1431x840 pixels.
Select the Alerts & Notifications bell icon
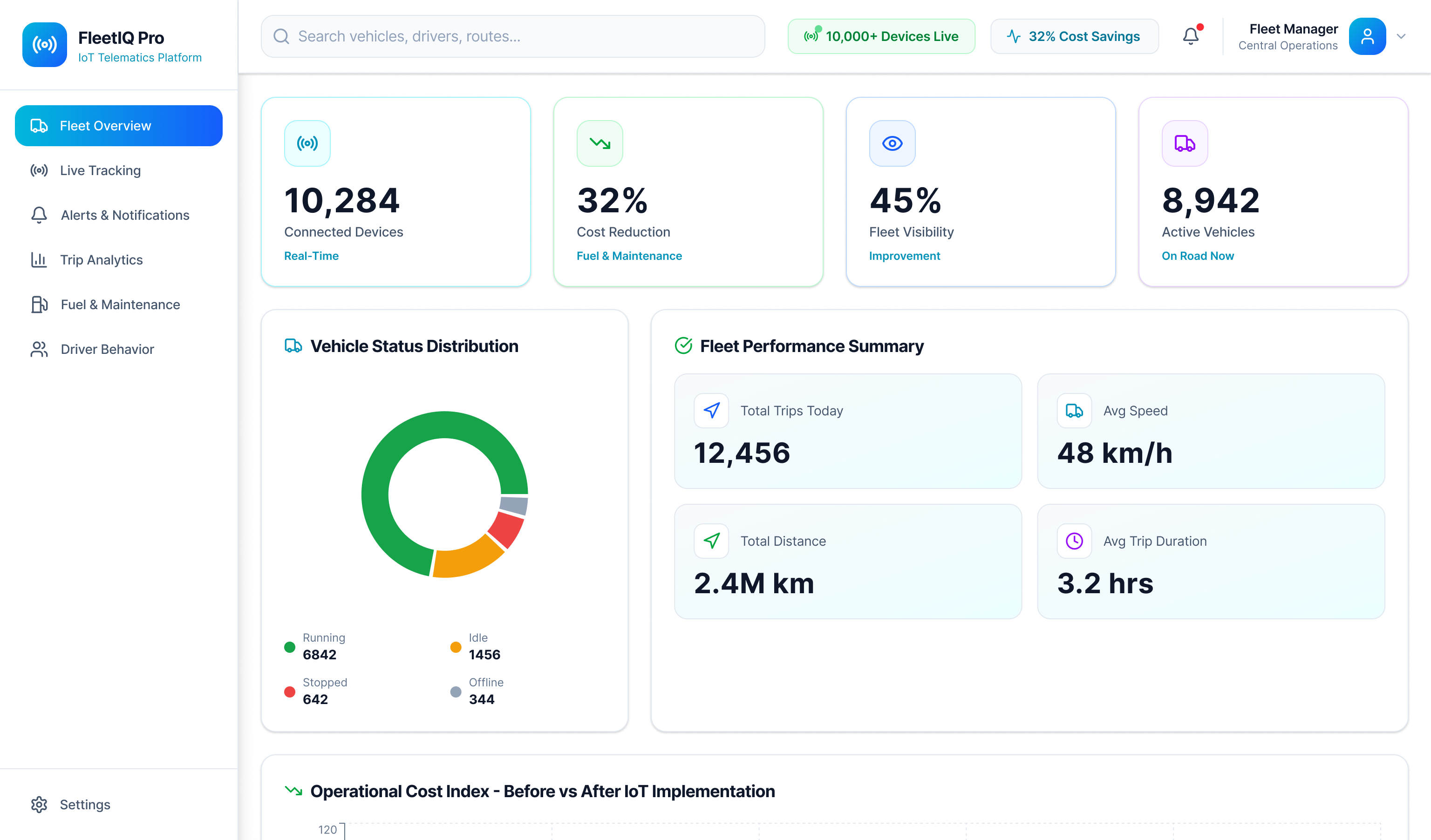click(39, 215)
